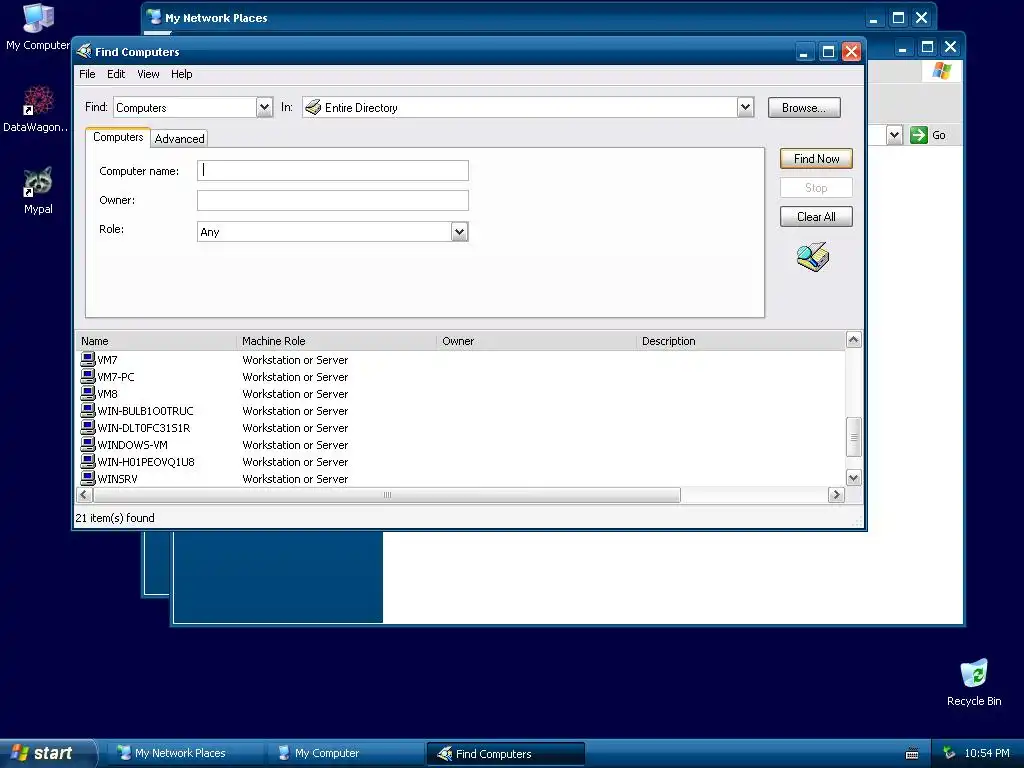Close the Find Computers window
Image resolution: width=1024 pixels, height=768 pixels.
point(851,52)
